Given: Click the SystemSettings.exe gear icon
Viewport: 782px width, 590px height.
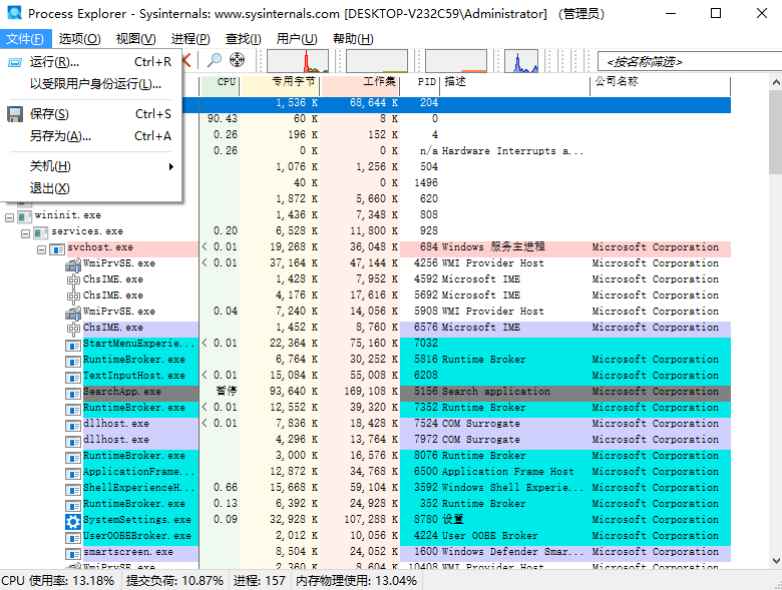Looking at the screenshot, I should [x=73, y=521].
